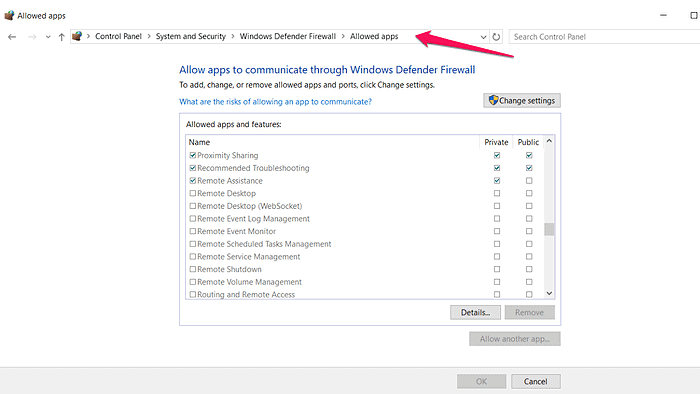Check Remote Volume Management name checkbox
700x394 pixels.
(193, 282)
